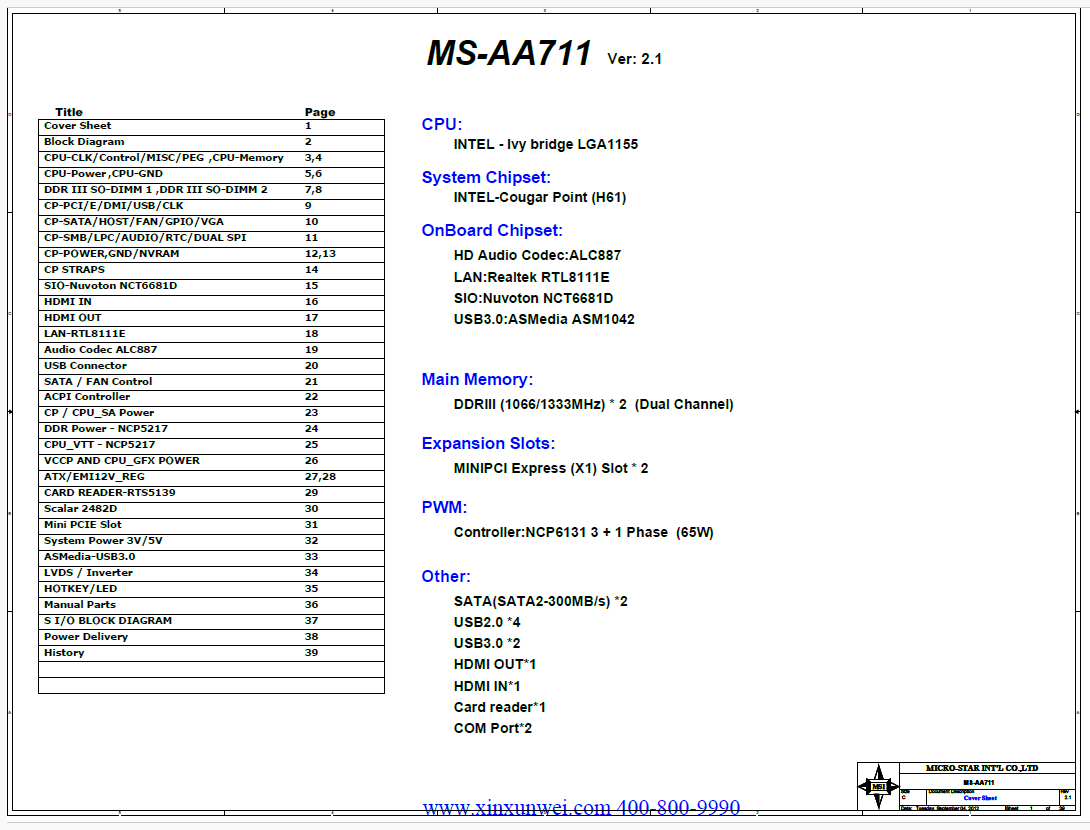Click 'Power Delivery' entry
The height and width of the screenshot is (830, 1090).
(211, 637)
